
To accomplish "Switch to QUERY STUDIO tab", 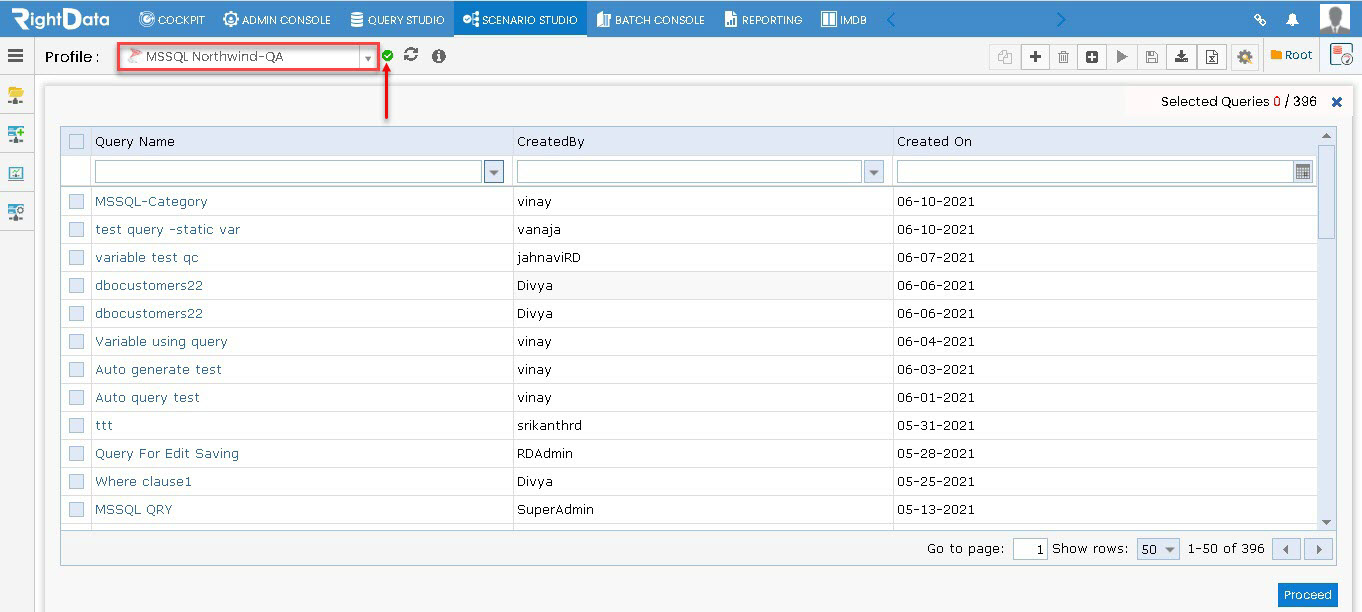I will [x=397, y=19].
